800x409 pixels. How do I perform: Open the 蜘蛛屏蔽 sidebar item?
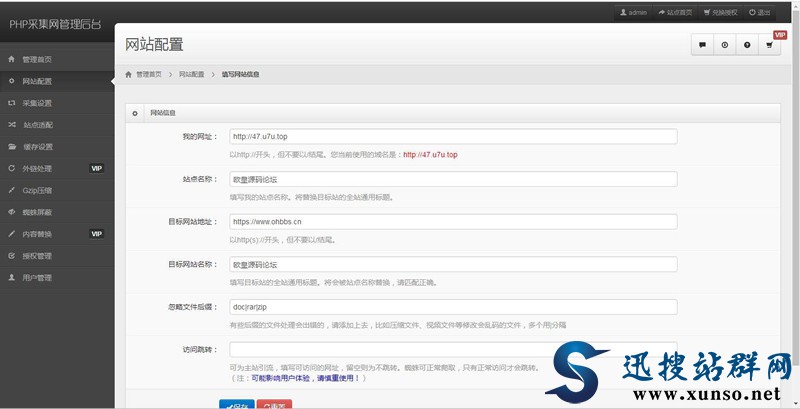click(57, 213)
